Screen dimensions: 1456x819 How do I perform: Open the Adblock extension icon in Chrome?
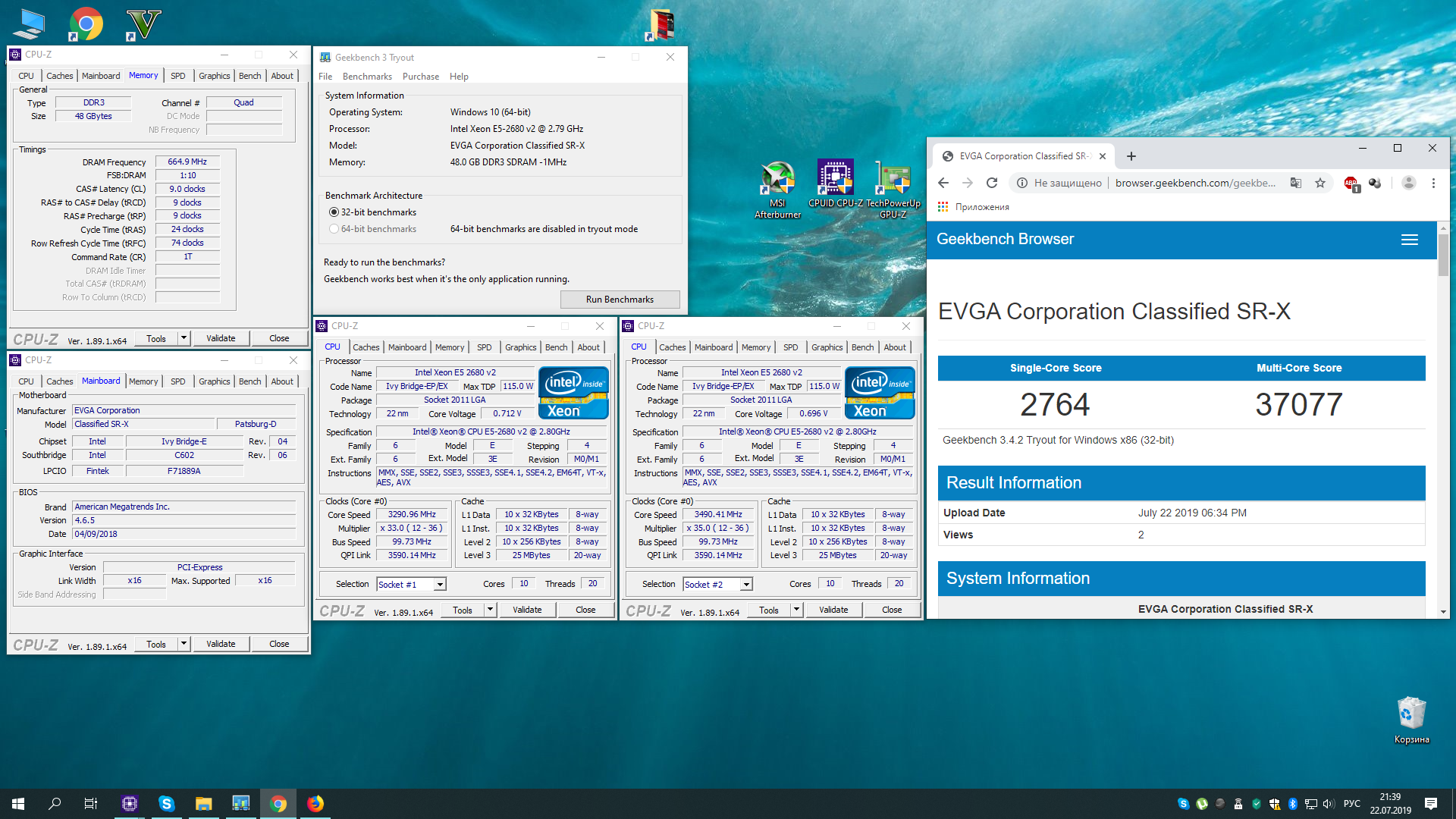click(x=1351, y=184)
